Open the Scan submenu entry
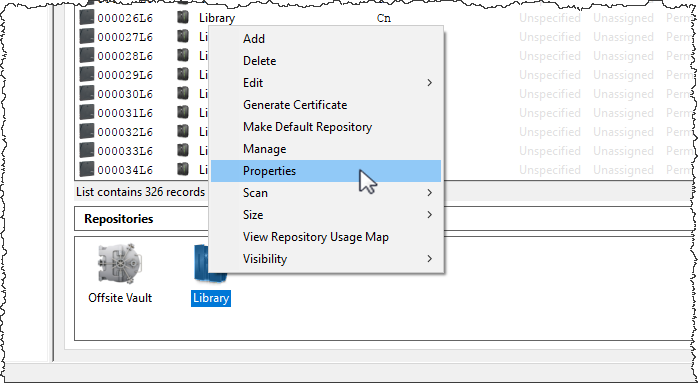 pos(326,193)
